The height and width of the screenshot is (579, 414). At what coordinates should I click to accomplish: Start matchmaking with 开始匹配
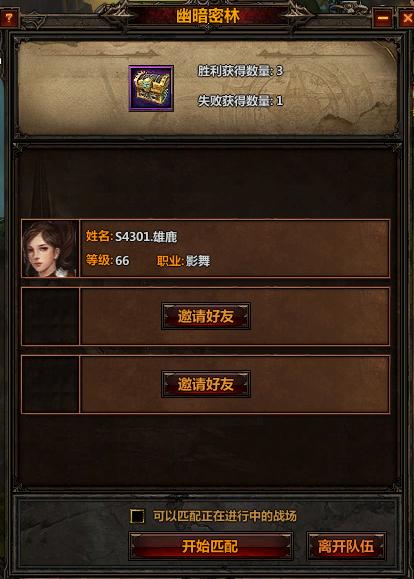(x=211, y=546)
